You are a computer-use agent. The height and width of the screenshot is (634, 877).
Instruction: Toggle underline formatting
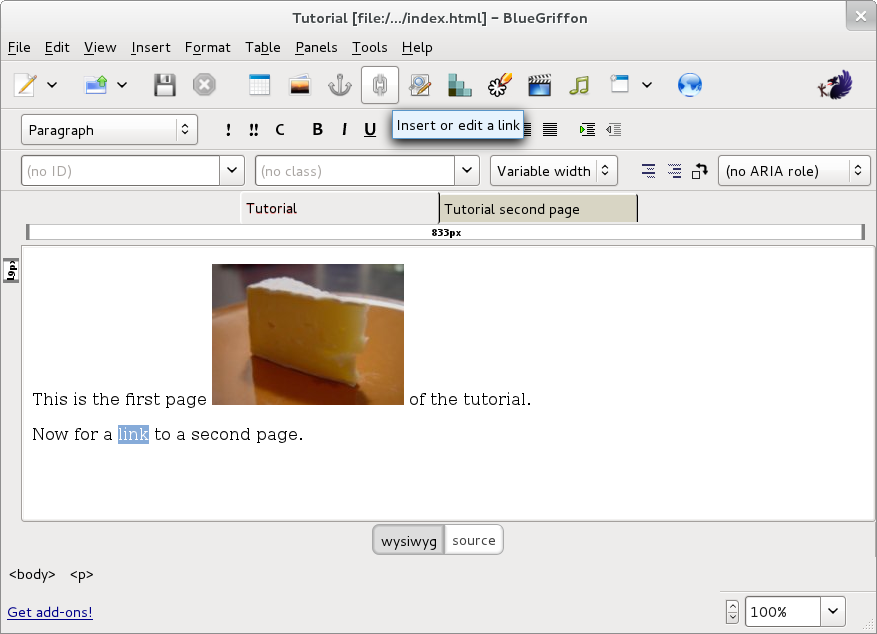point(370,130)
